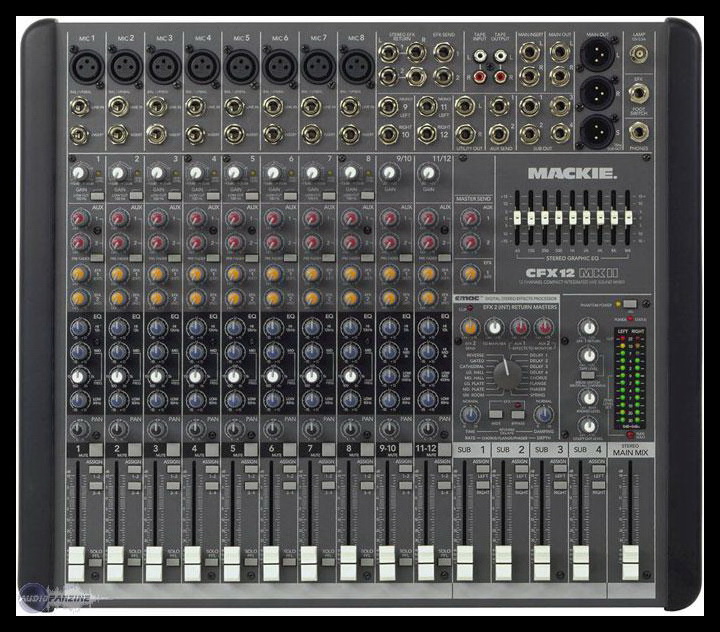Select channel 2 white mid frequency knob
This screenshot has height=632, width=720.
[118, 376]
